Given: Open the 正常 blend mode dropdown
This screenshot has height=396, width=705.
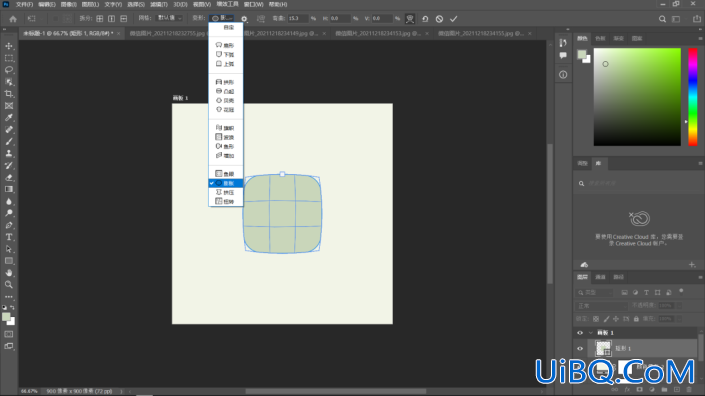Looking at the screenshot, I should (602, 306).
